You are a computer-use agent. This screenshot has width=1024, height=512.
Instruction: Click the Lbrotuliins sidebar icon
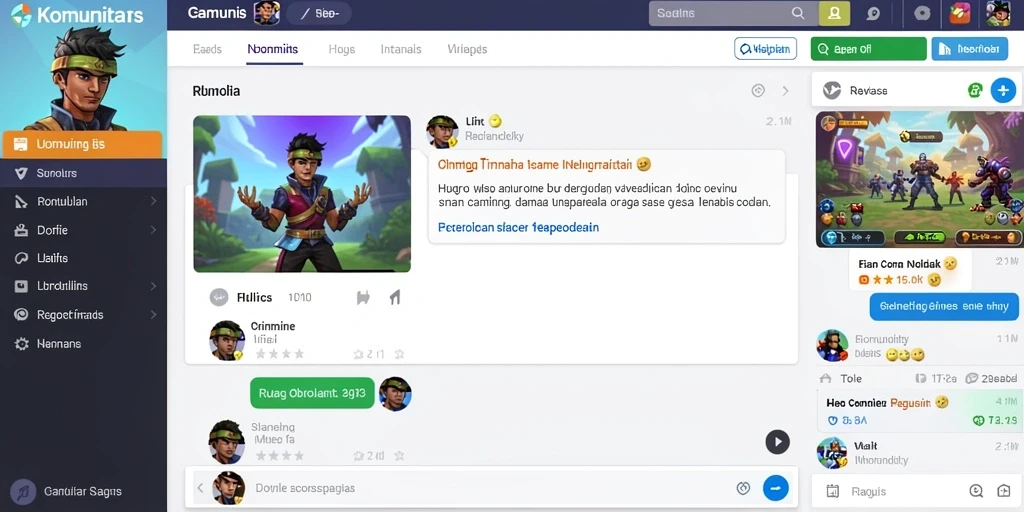(21, 286)
